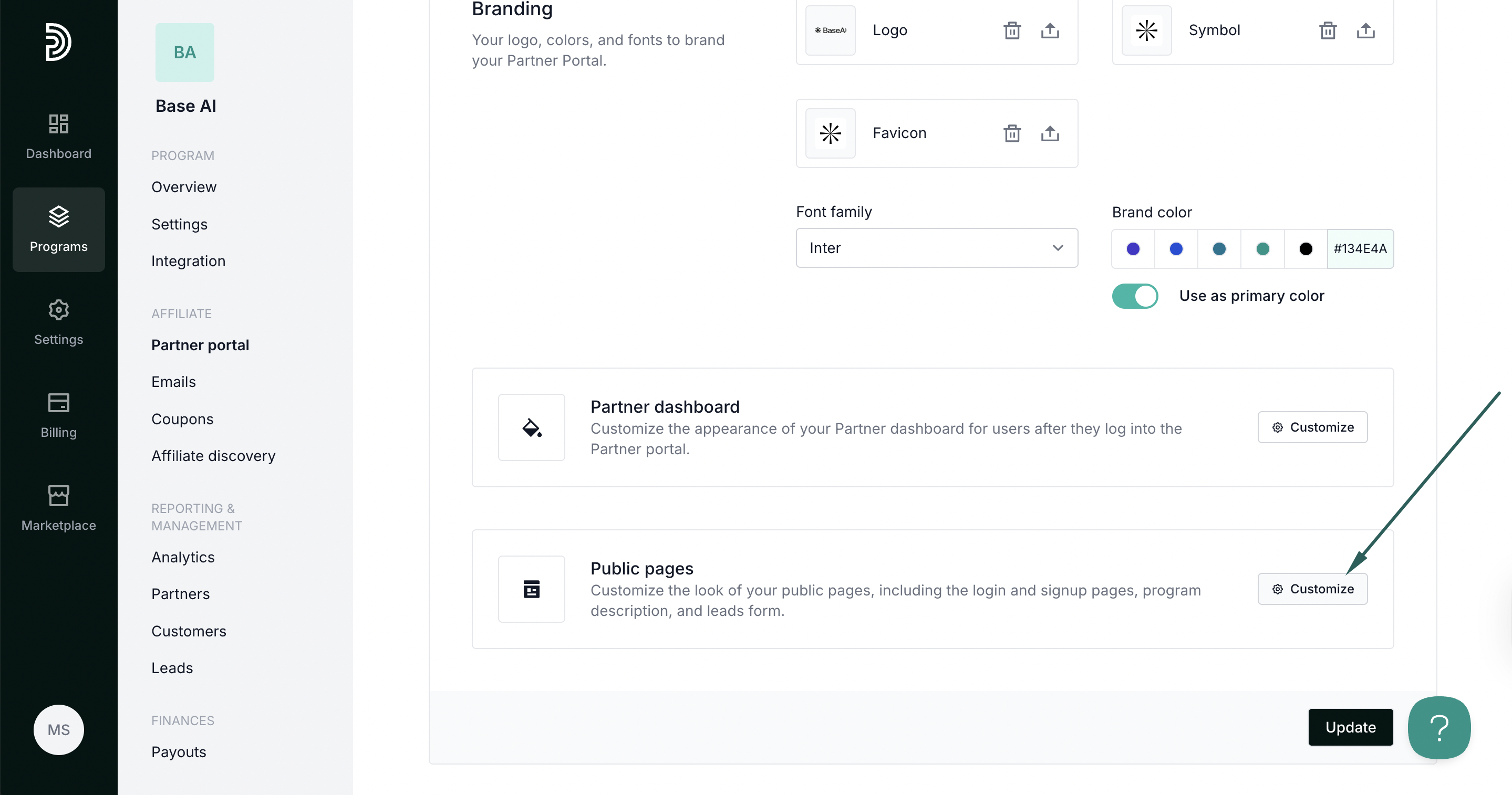
Task: Open the Coupons menu item
Action: [182, 419]
